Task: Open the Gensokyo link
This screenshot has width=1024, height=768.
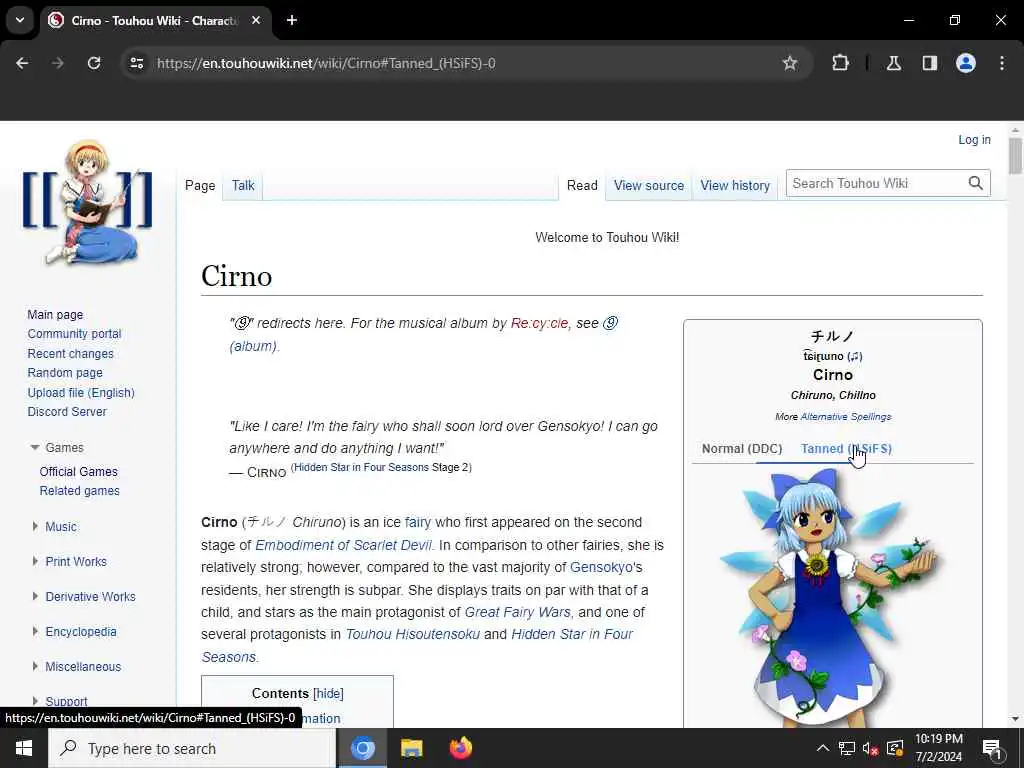Action: click(x=601, y=568)
